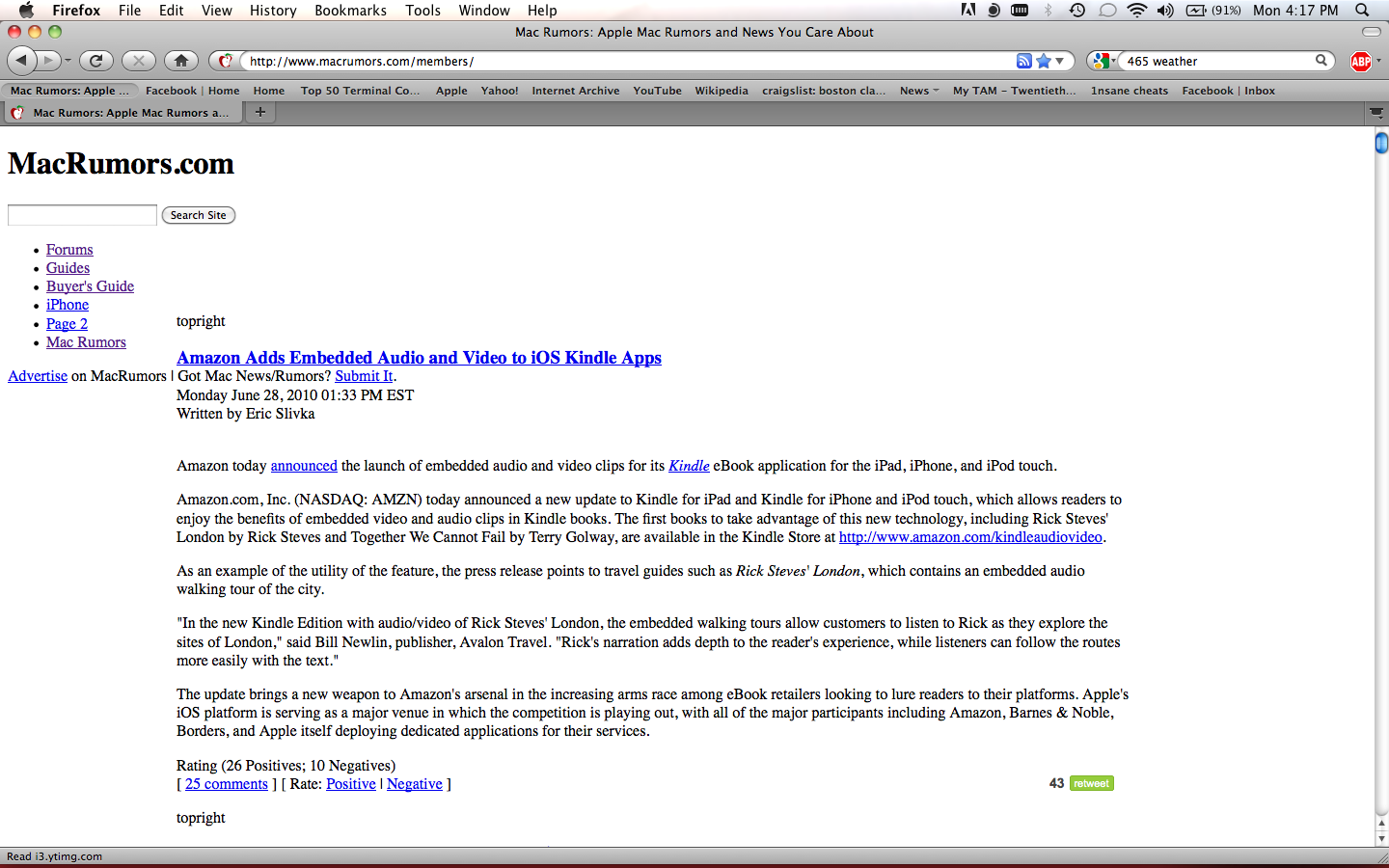Image resolution: width=1389 pixels, height=868 pixels.
Task: Open 'Top 50 Terminal Co...' bookmark
Action: [360, 91]
